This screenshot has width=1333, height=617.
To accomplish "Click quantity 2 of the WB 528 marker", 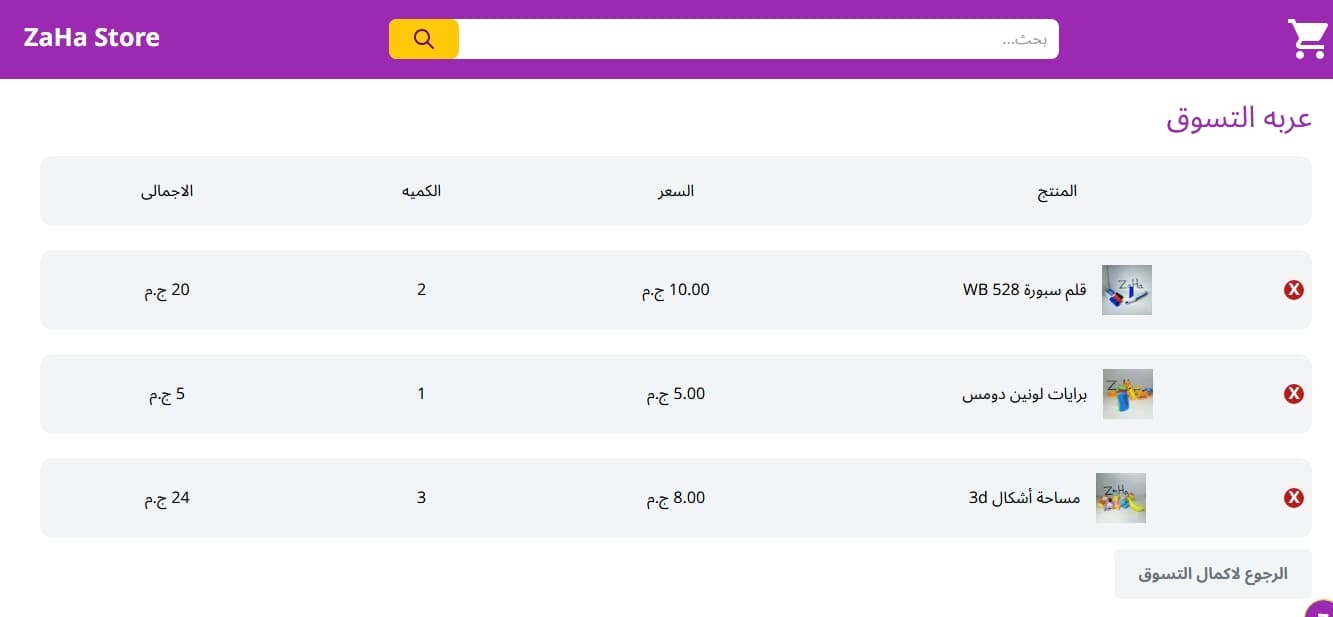I will (421, 290).
